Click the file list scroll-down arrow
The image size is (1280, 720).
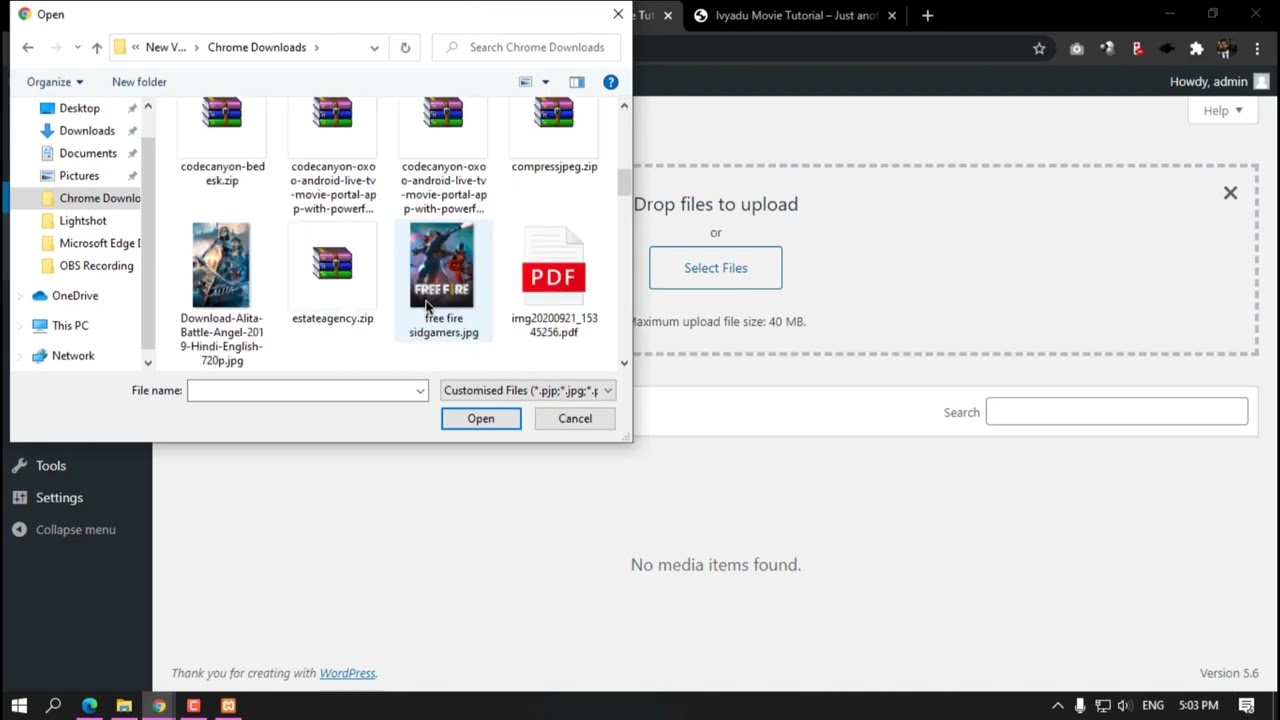[x=624, y=364]
